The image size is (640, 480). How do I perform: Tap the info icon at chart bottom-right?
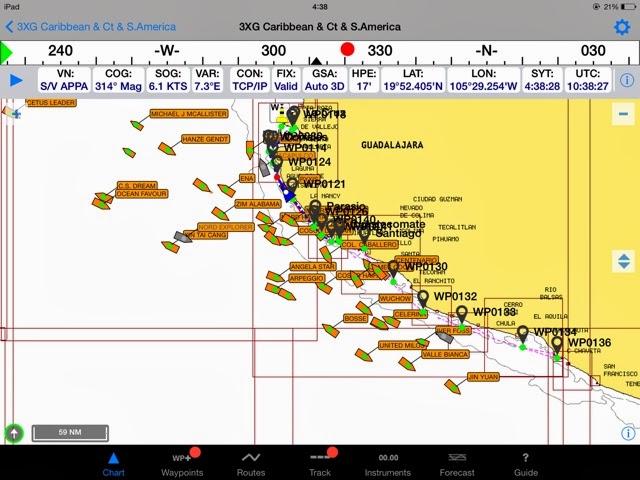pos(627,432)
